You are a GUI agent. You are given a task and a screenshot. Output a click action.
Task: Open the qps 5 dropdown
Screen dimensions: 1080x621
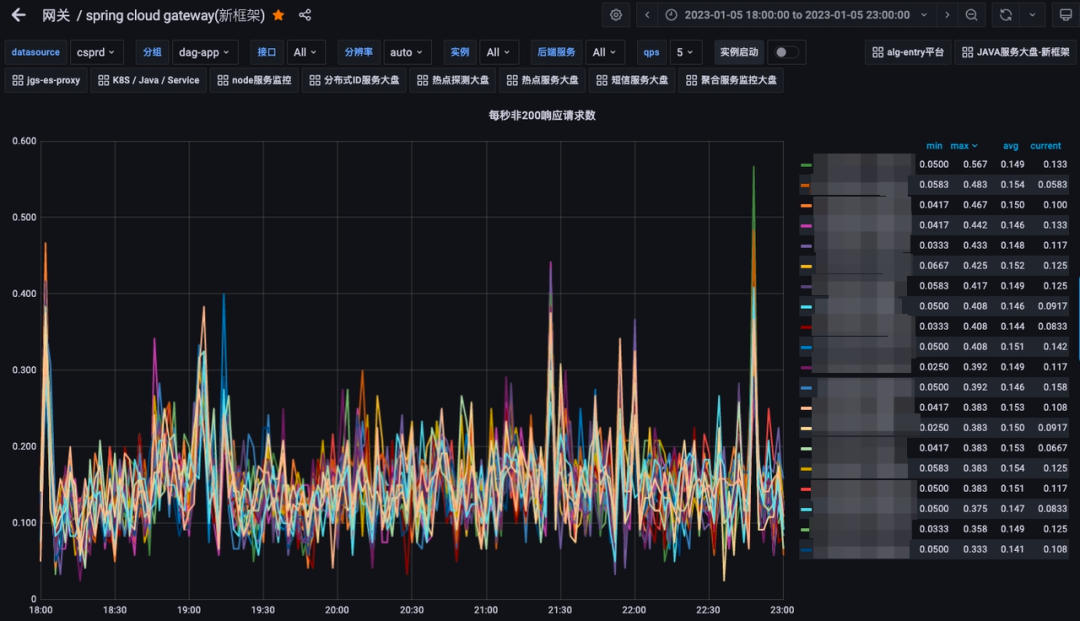click(x=685, y=52)
